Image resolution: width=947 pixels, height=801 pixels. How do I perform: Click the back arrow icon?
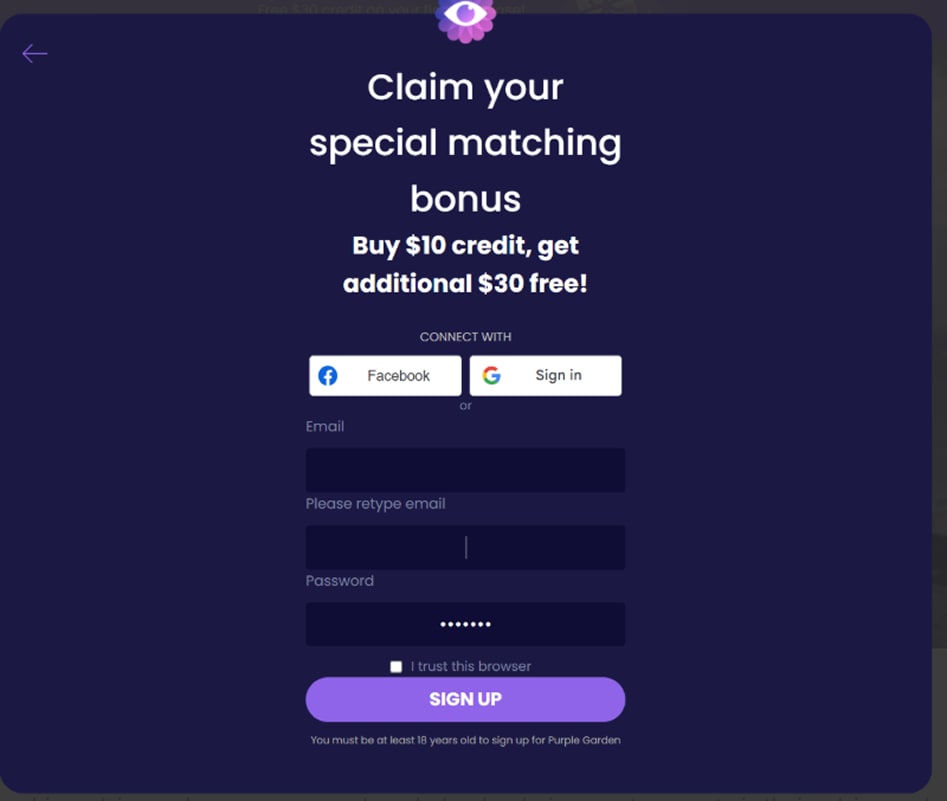[x=34, y=54]
